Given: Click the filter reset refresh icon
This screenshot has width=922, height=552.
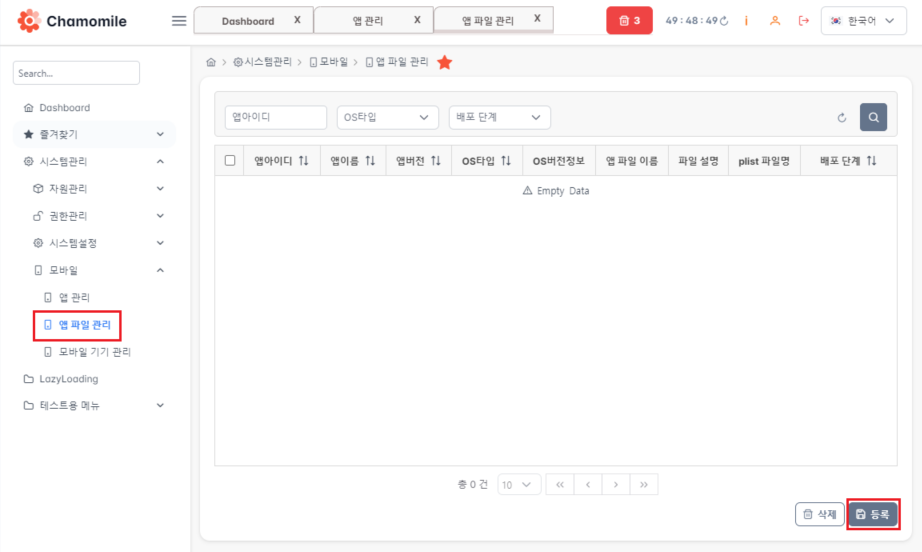Looking at the screenshot, I should pyautogui.click(x=842, y=118).
